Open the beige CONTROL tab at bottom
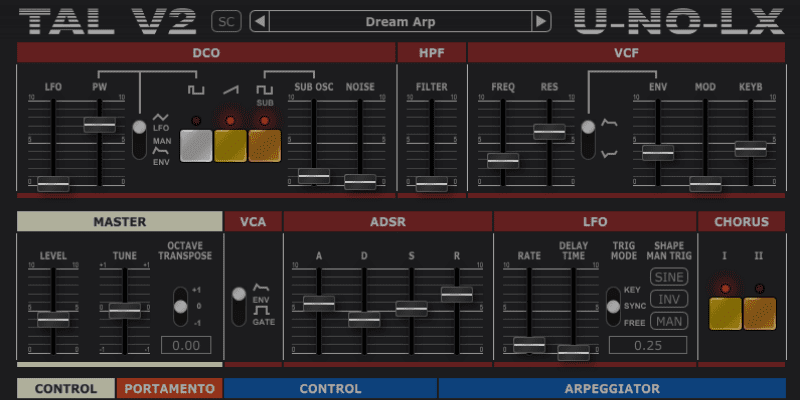The image size is (800, 400). point(66,389)
